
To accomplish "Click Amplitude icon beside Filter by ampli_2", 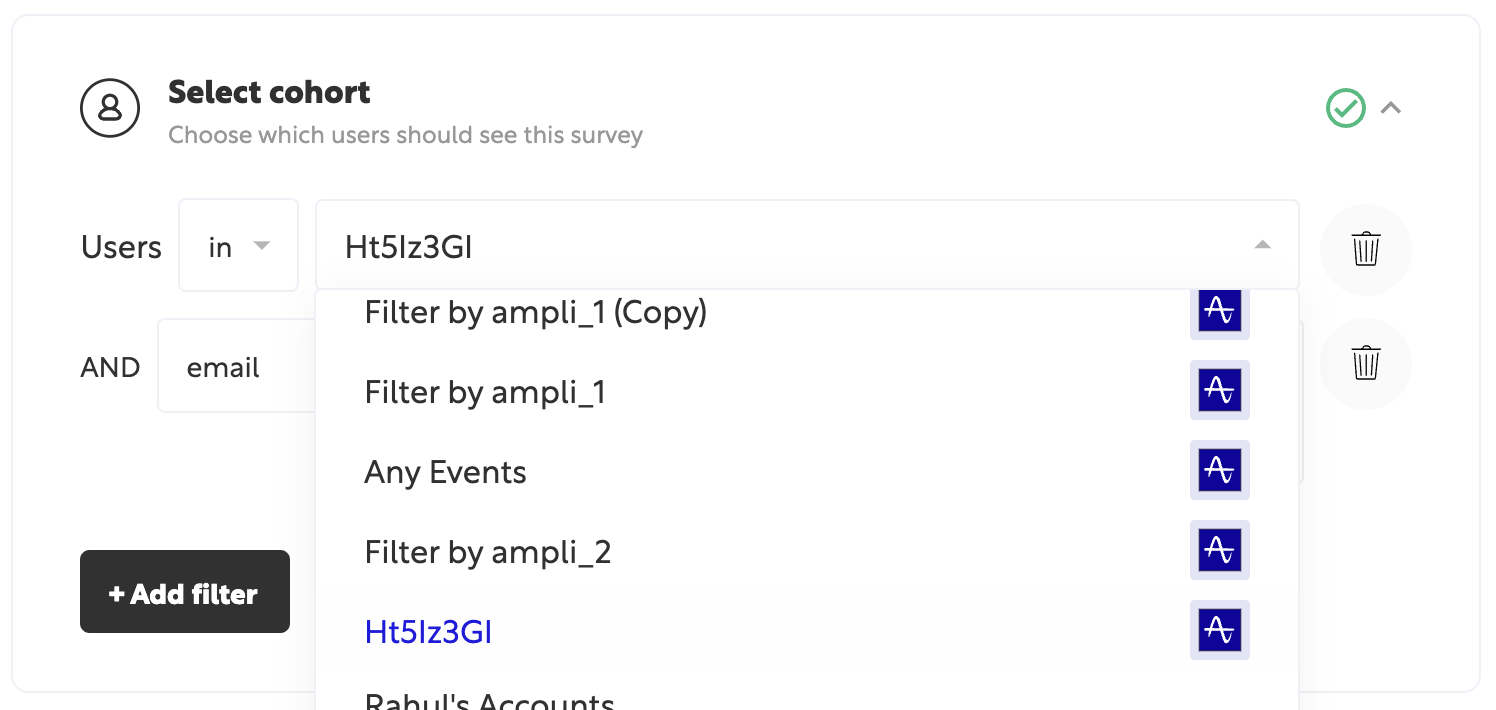I will click(x=1219, y=550).
